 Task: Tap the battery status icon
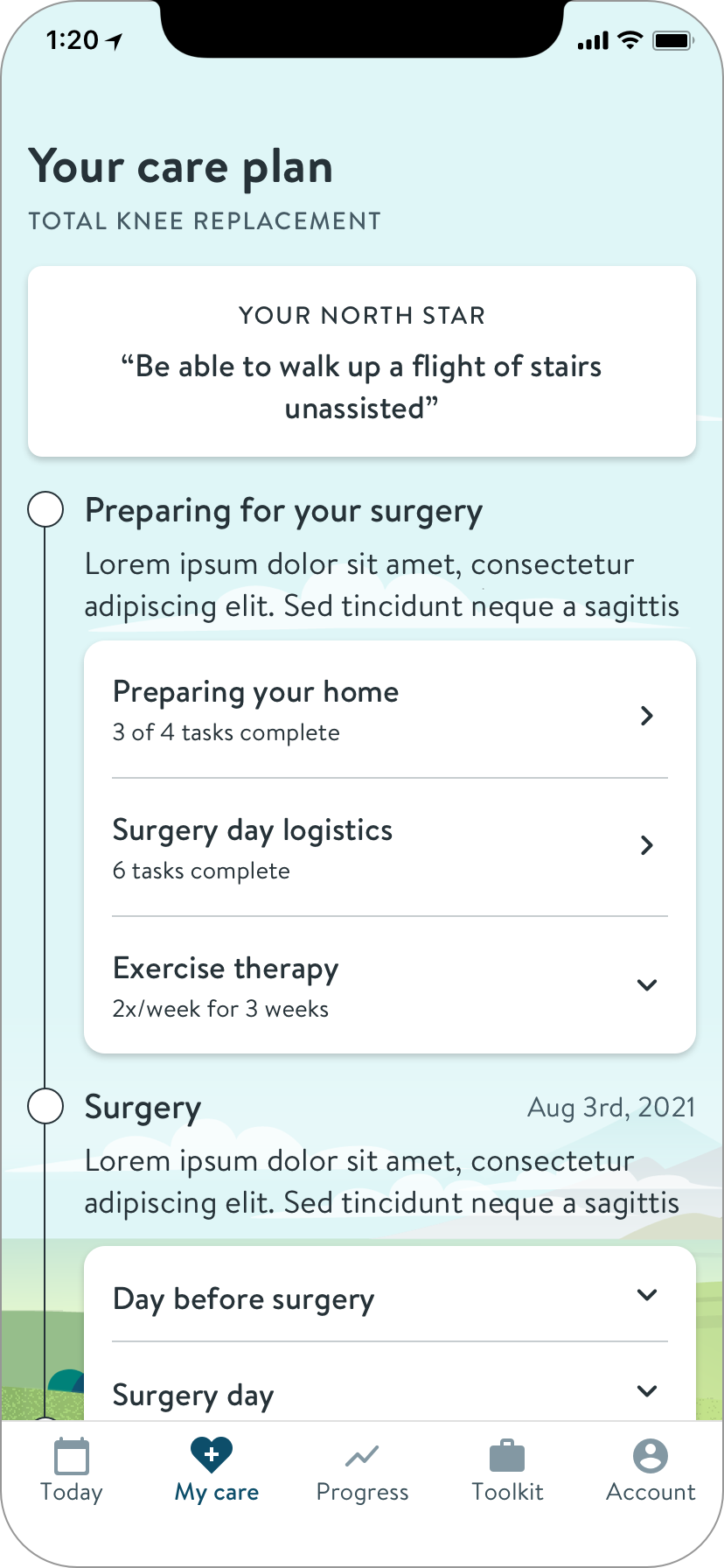[x=672, y=40]
